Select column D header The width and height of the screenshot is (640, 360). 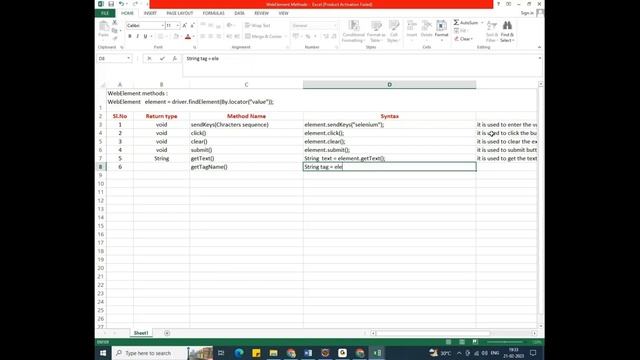389,84
